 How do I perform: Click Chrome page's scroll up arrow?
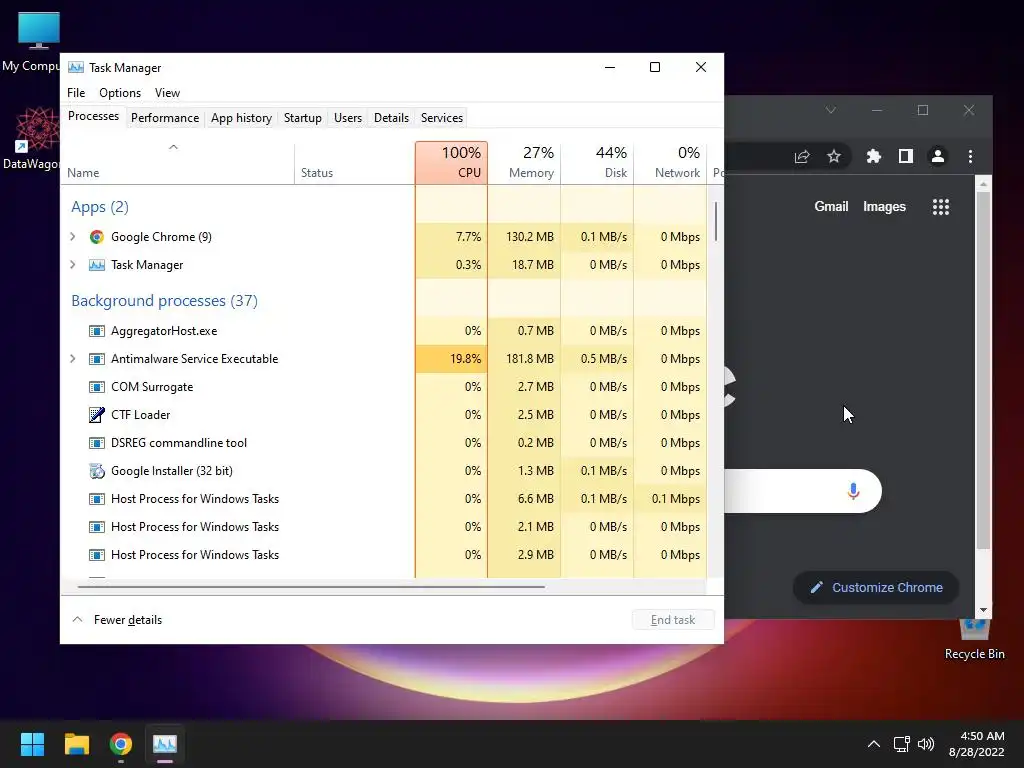(984, 184)
